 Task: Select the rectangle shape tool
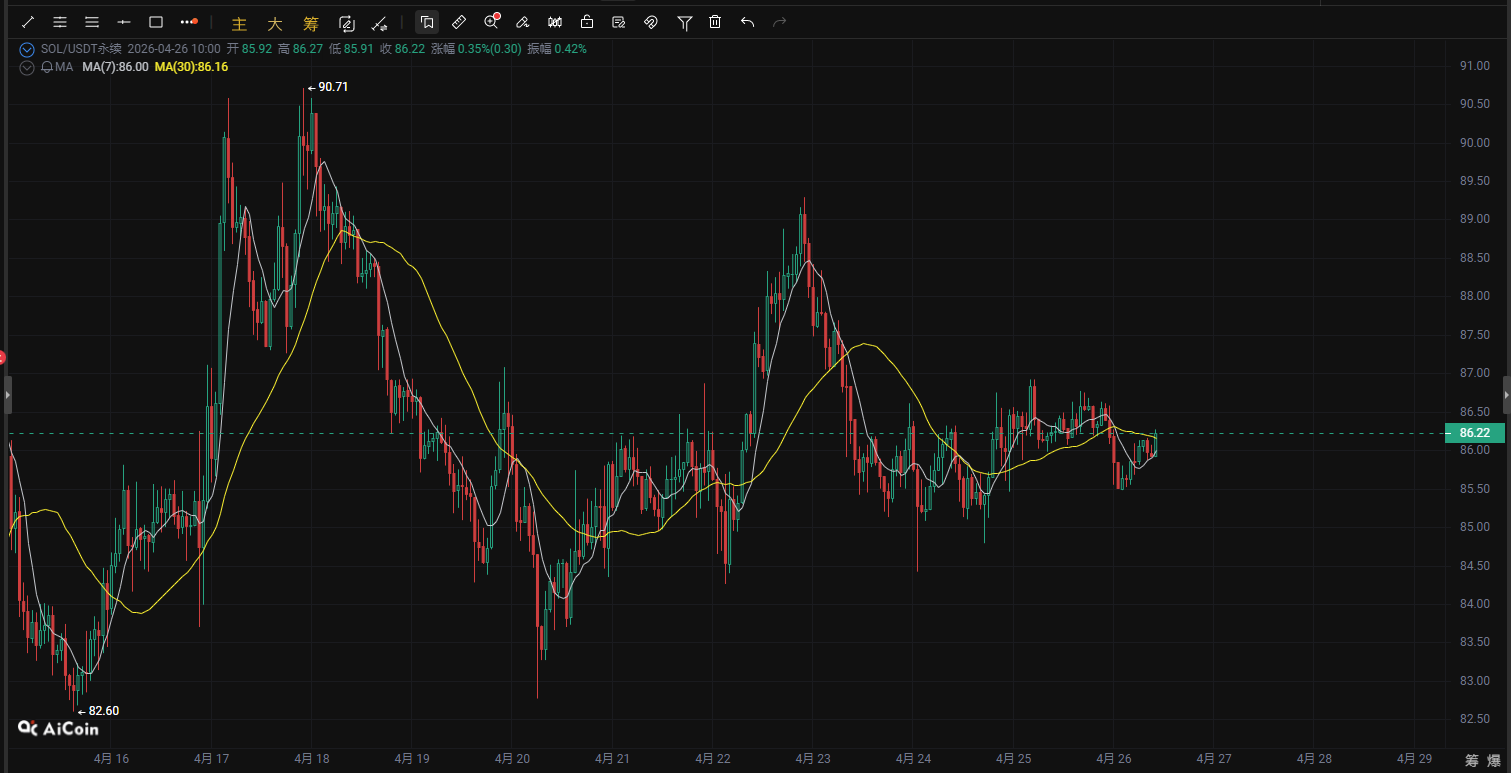(156, 22)
